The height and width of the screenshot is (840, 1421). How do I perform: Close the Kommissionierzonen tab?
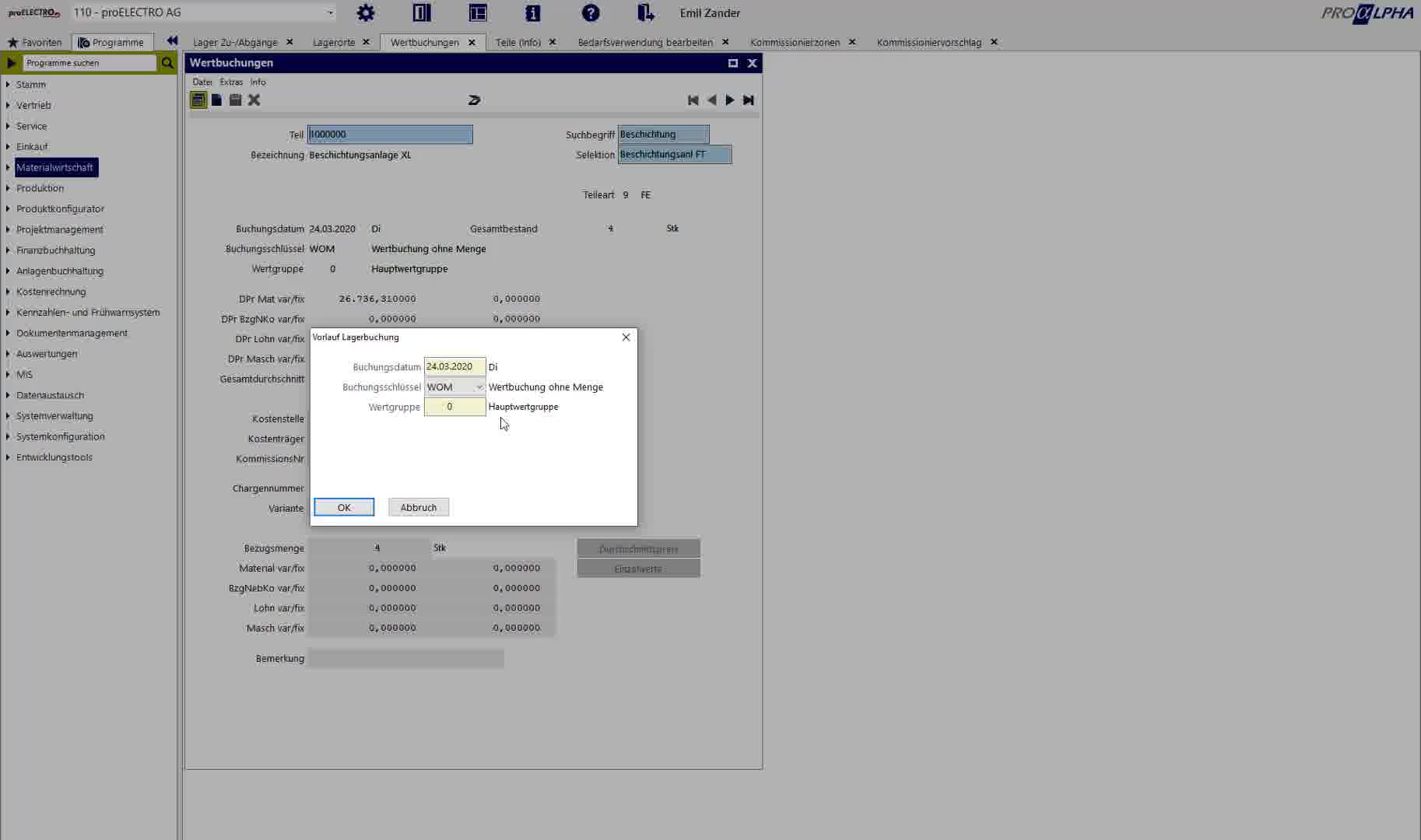[x=852, y=42]
